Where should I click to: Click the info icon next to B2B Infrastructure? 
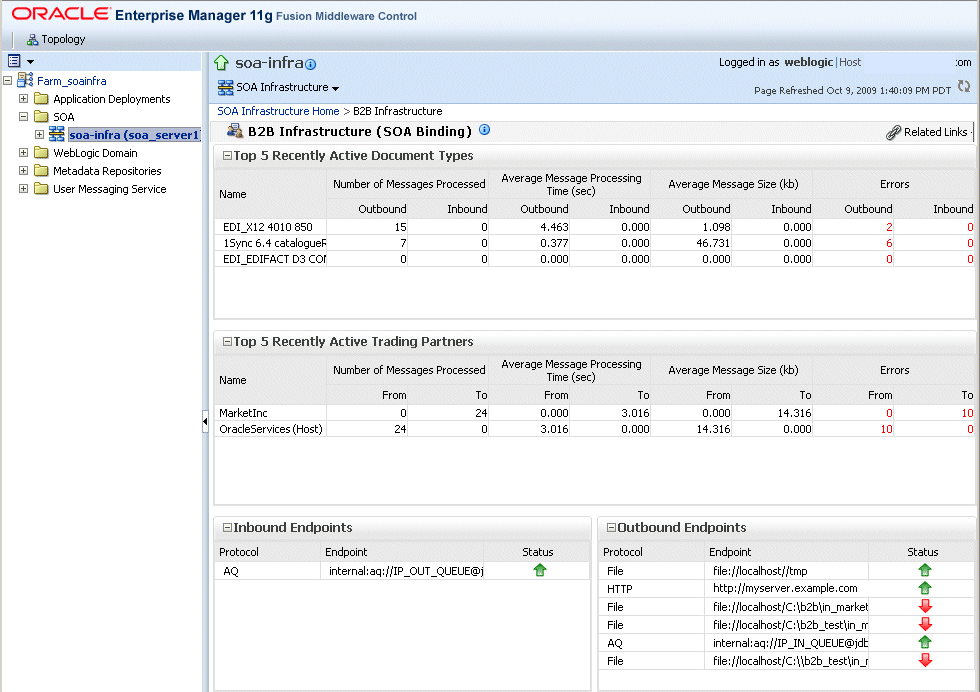pos(484,130)
